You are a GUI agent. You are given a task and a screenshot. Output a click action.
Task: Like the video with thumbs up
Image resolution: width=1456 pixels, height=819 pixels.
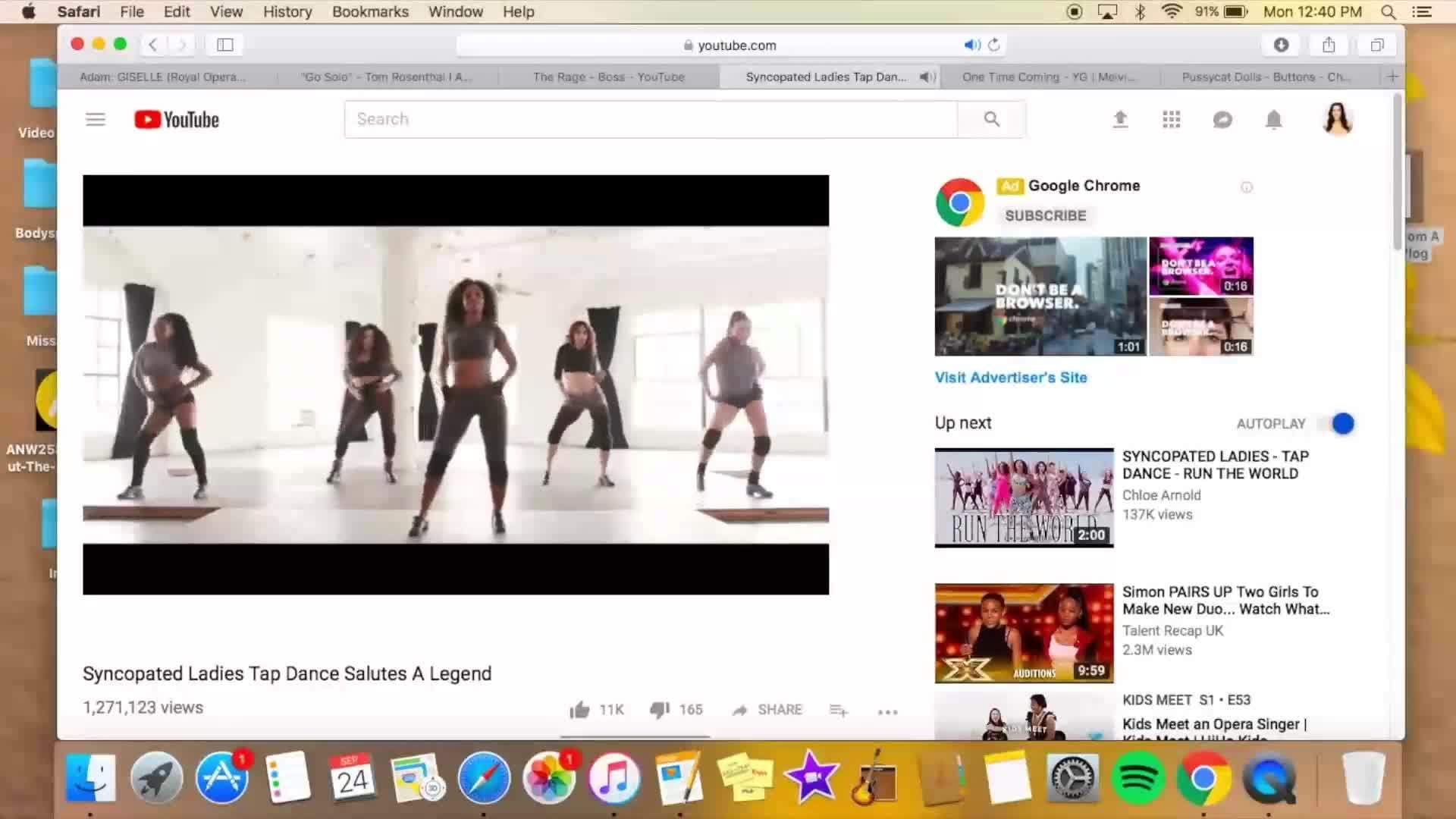pos(580,710)
